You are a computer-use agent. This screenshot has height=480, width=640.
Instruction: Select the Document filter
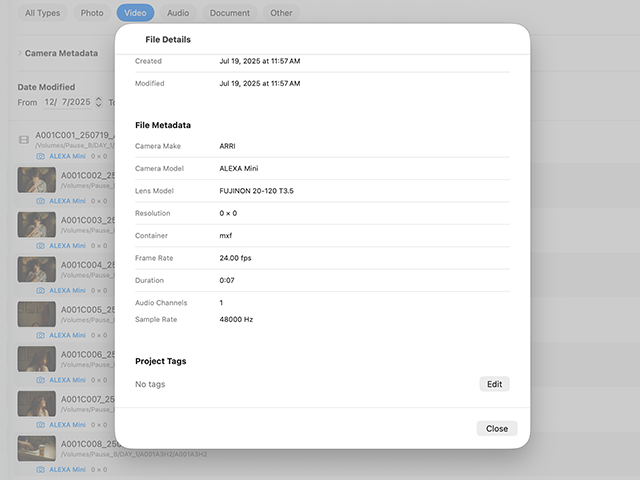pyautogui.click(x=230, y=13)
